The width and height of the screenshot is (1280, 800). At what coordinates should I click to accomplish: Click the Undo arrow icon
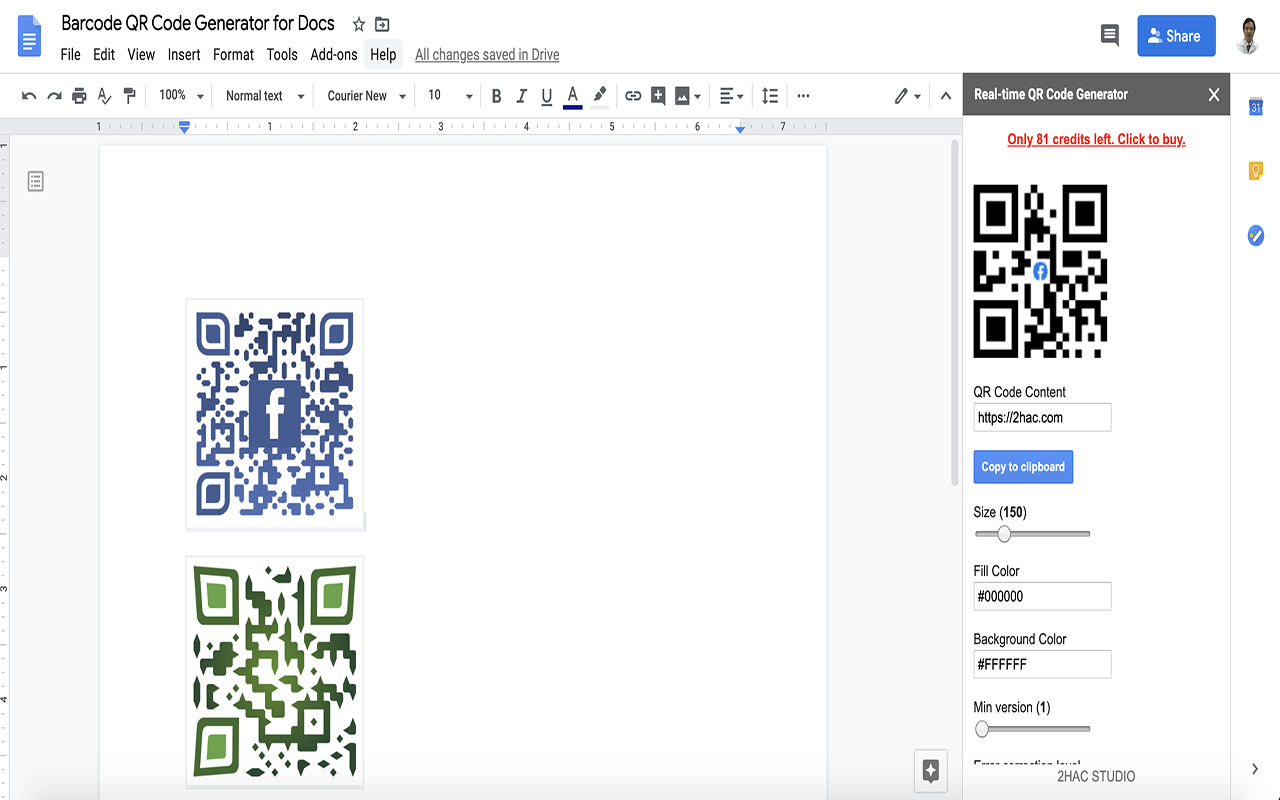(29, 96)
